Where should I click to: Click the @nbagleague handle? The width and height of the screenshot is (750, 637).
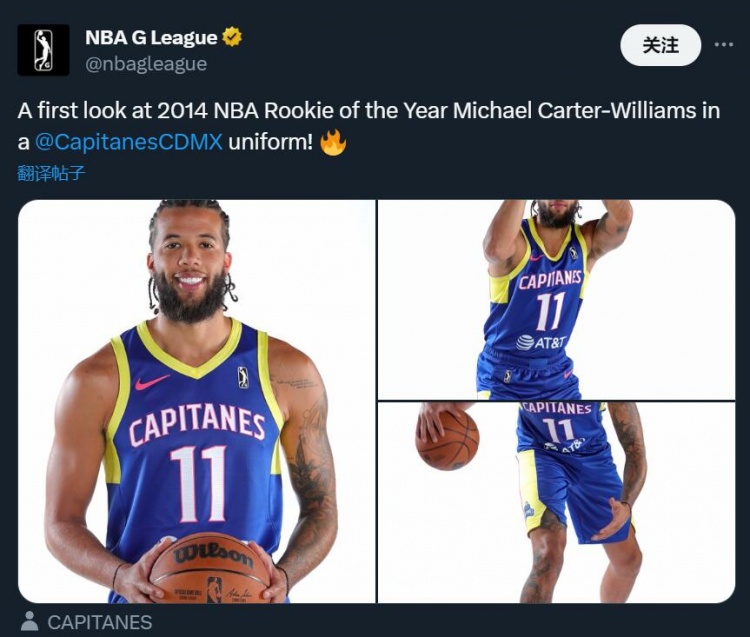[x=146, y=64]
